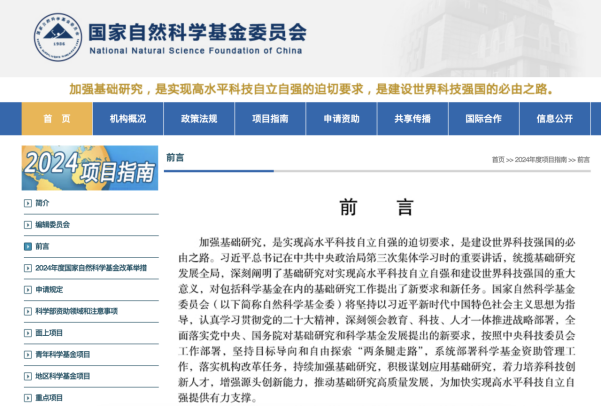Image resolution: width=602 pixels, height=406 pixels.
Task: Select 政策法规 in the navigation bar
Action: [198, 118]
